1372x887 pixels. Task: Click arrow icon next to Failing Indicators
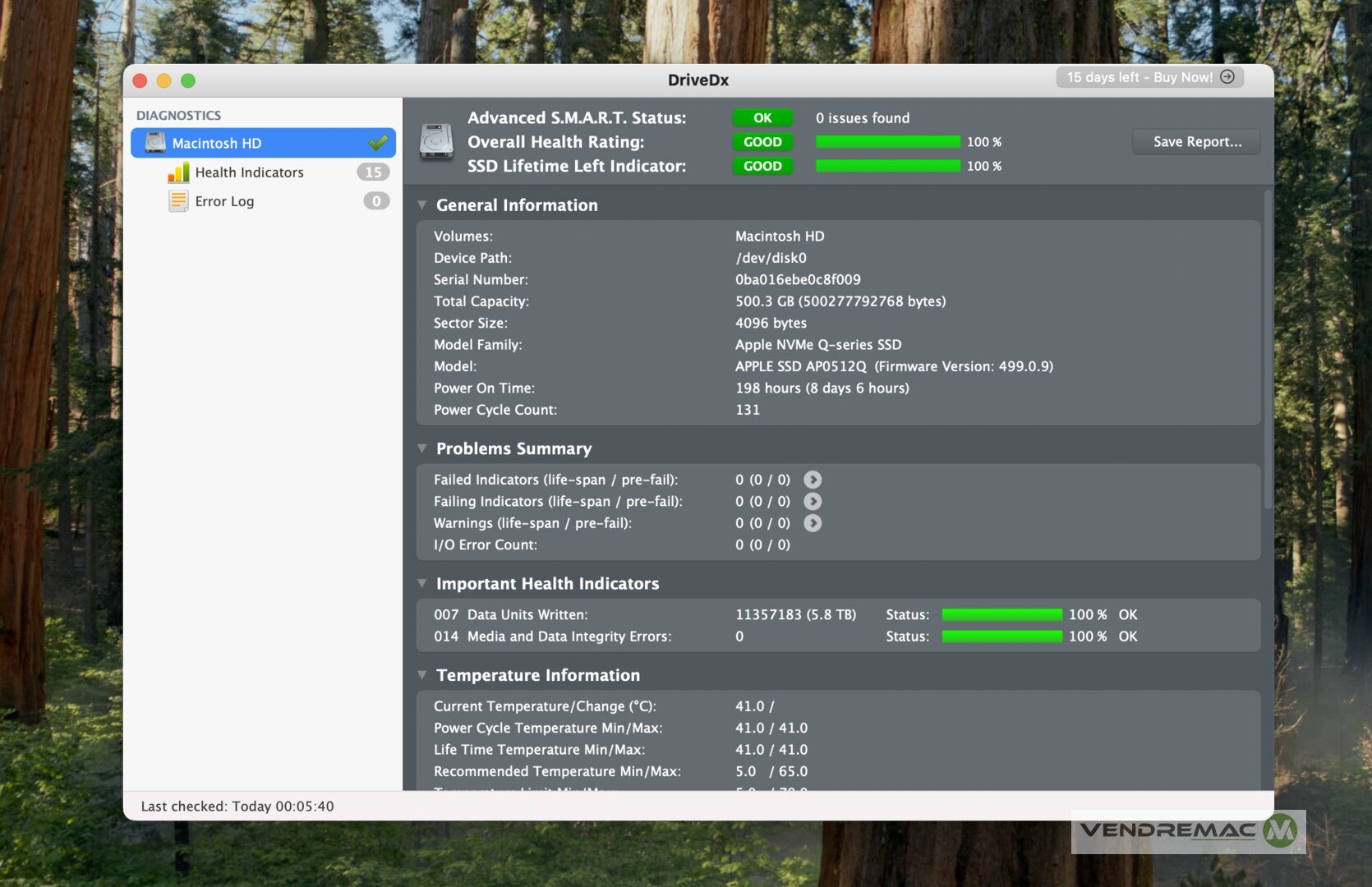pos(812,502)
